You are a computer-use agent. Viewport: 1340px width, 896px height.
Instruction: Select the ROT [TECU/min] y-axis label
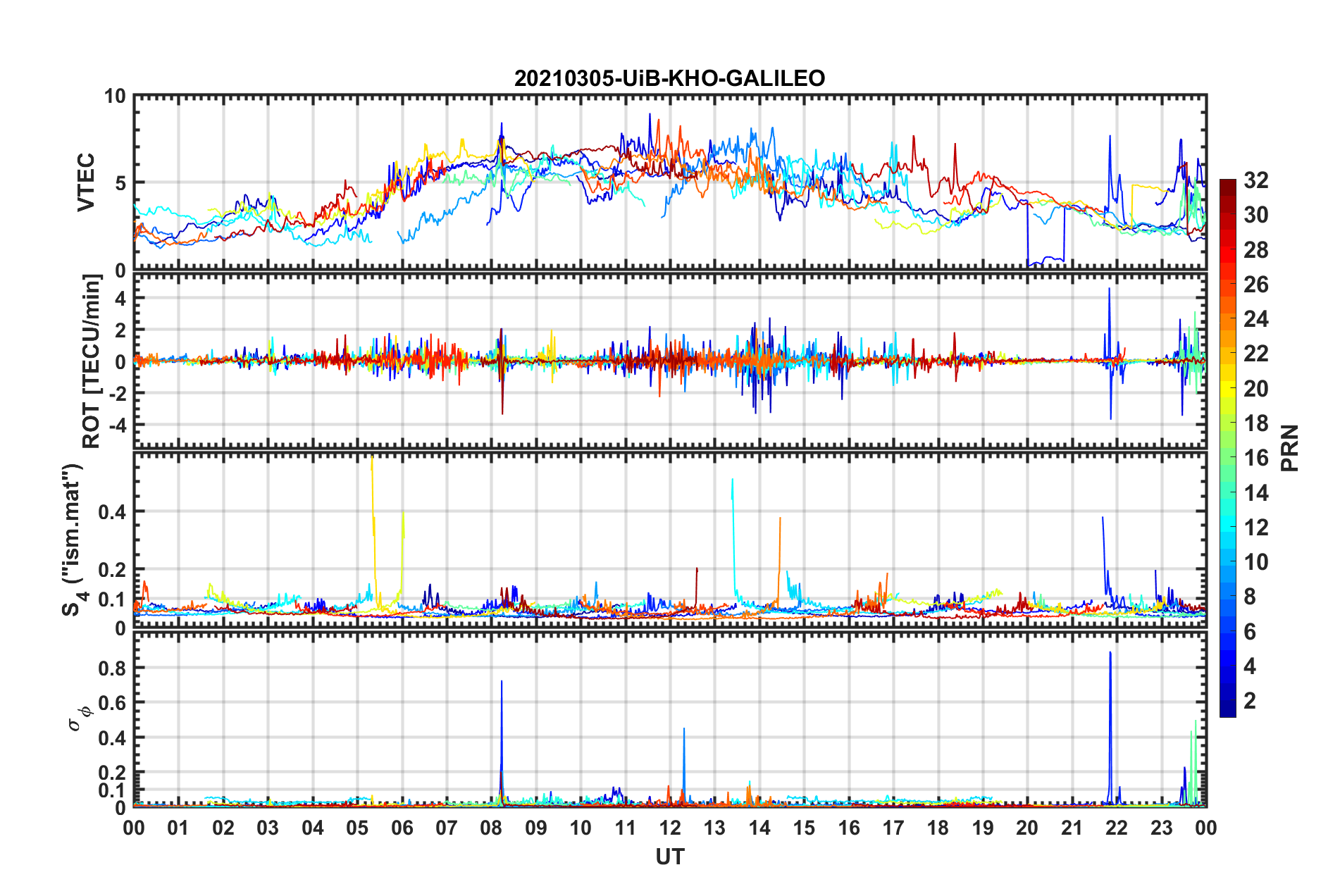tap(91, 361)
